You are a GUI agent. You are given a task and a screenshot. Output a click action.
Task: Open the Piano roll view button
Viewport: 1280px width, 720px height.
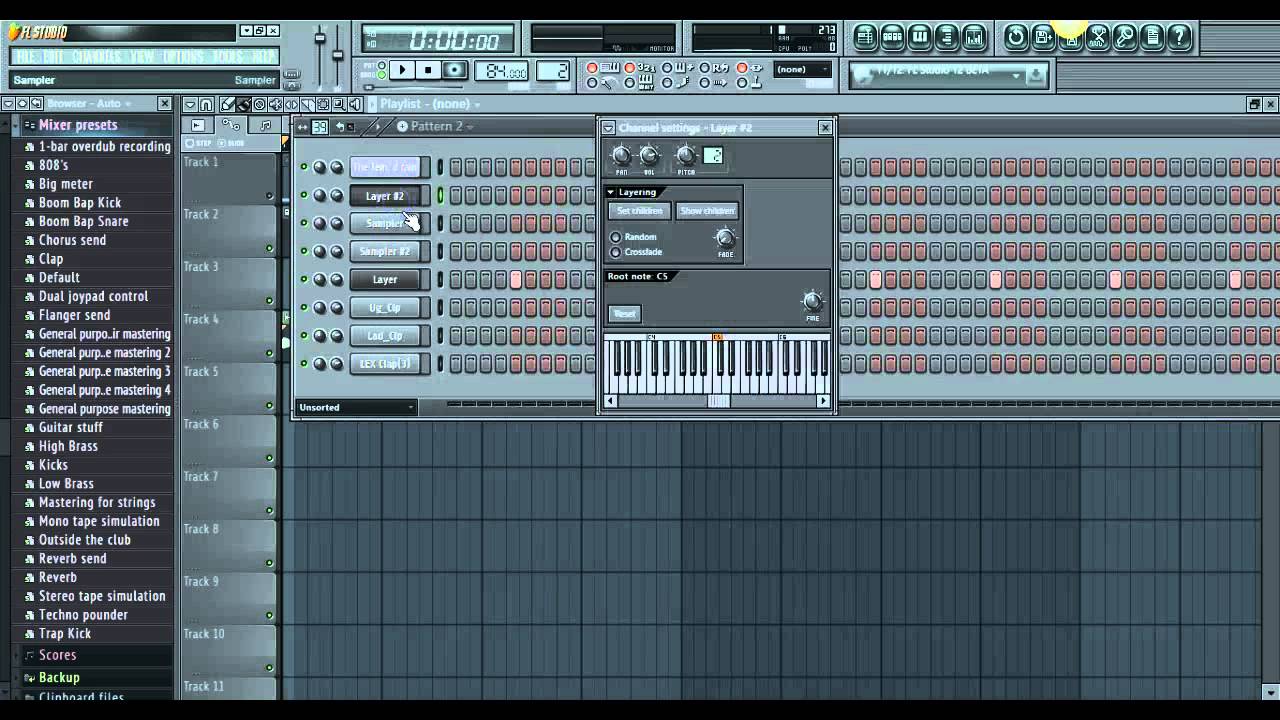pos(920,38)
